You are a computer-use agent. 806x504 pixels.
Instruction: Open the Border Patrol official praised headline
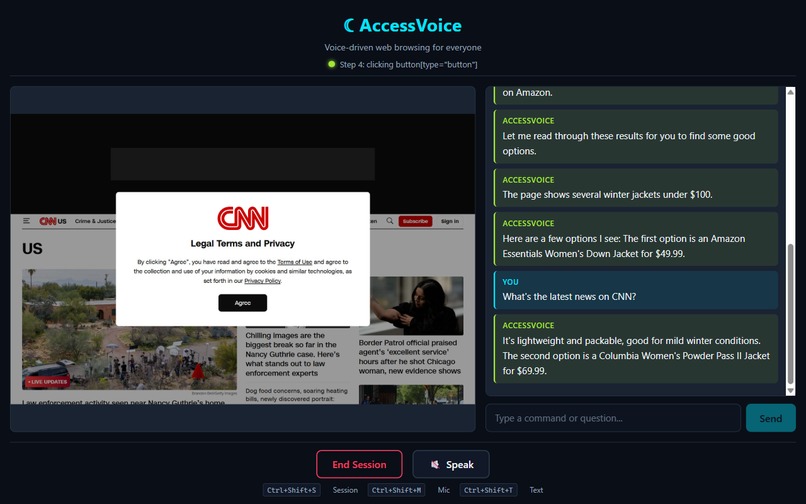point(410,356)
